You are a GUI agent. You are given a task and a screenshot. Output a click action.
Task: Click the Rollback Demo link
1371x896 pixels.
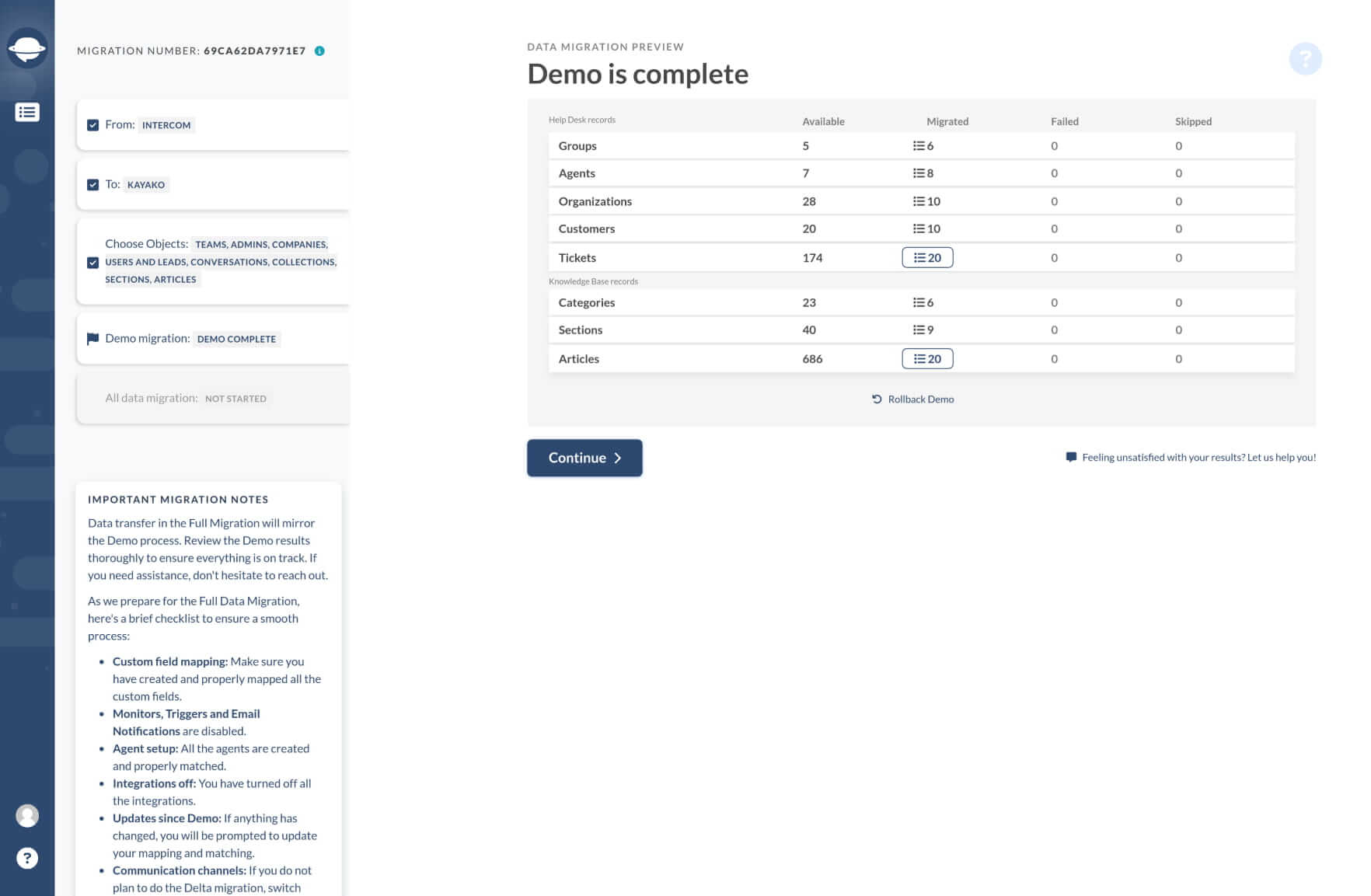[913, 399]
